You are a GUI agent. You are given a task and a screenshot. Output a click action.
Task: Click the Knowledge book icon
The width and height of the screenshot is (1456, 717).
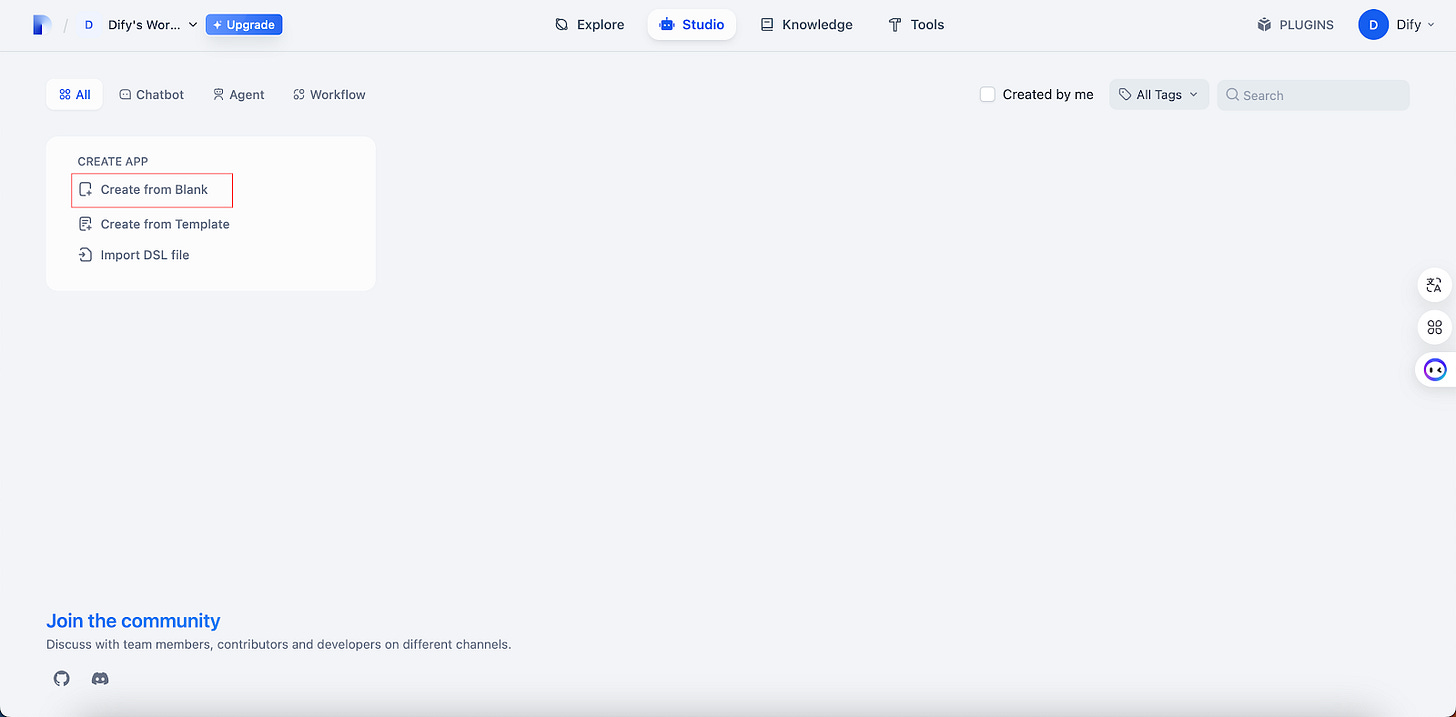(x=767, y=25)
